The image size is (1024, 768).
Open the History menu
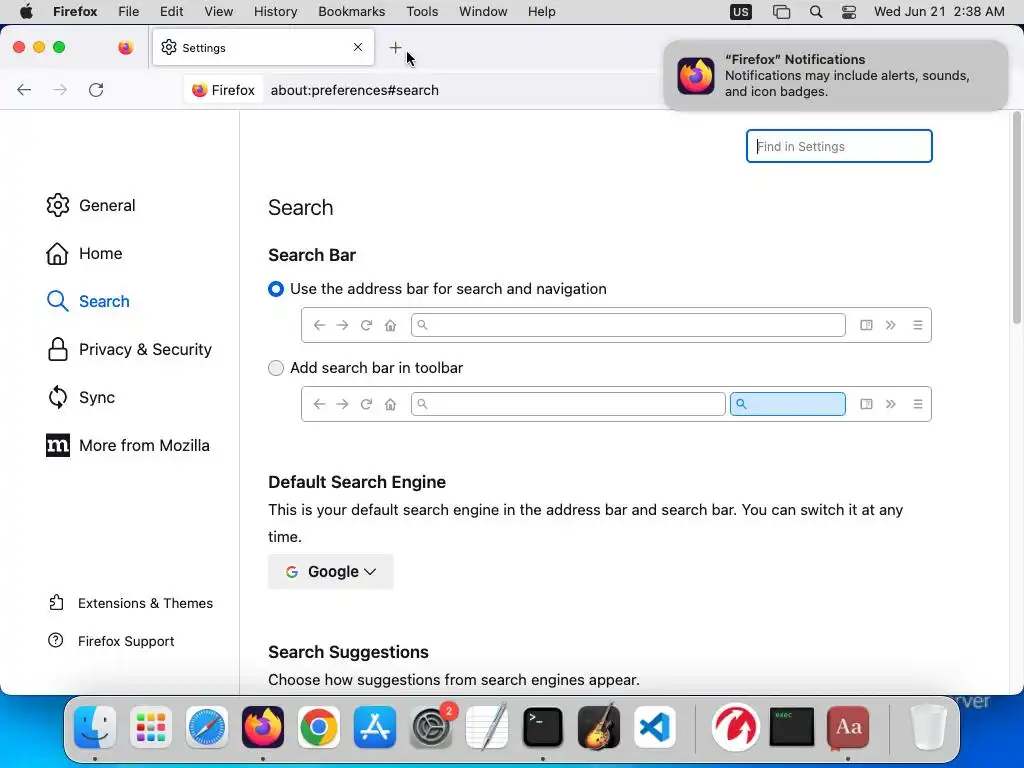click(276, 12)
